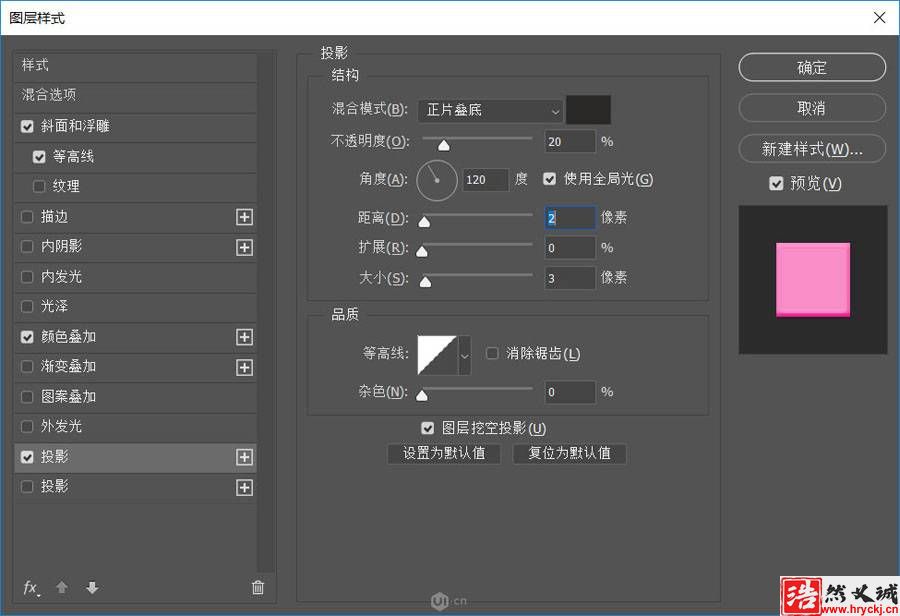The width and height of the screenshot is (900, 616).
Task: Enable the 外发光 checkbox
Action: tap(27, 427)
